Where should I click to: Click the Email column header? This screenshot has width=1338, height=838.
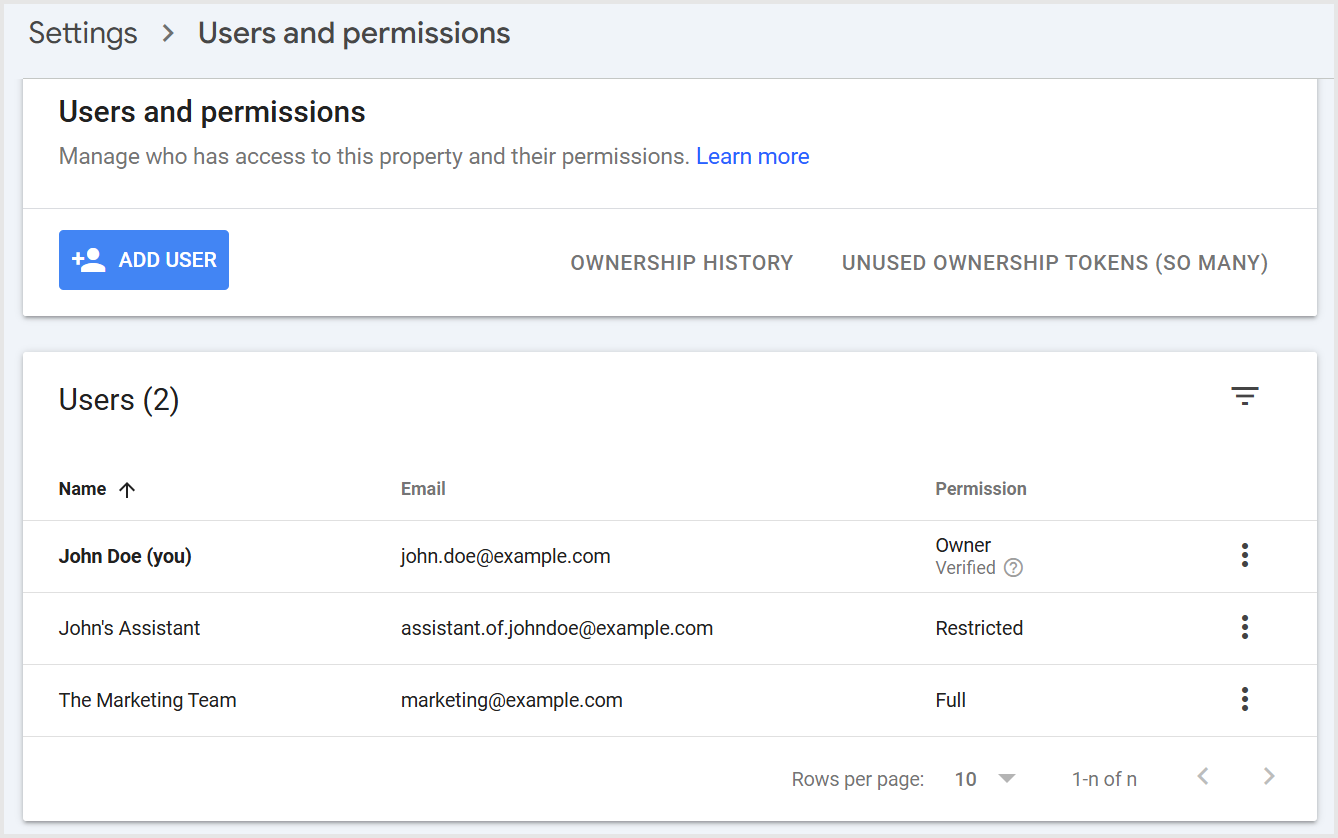[x=423, y=489]
